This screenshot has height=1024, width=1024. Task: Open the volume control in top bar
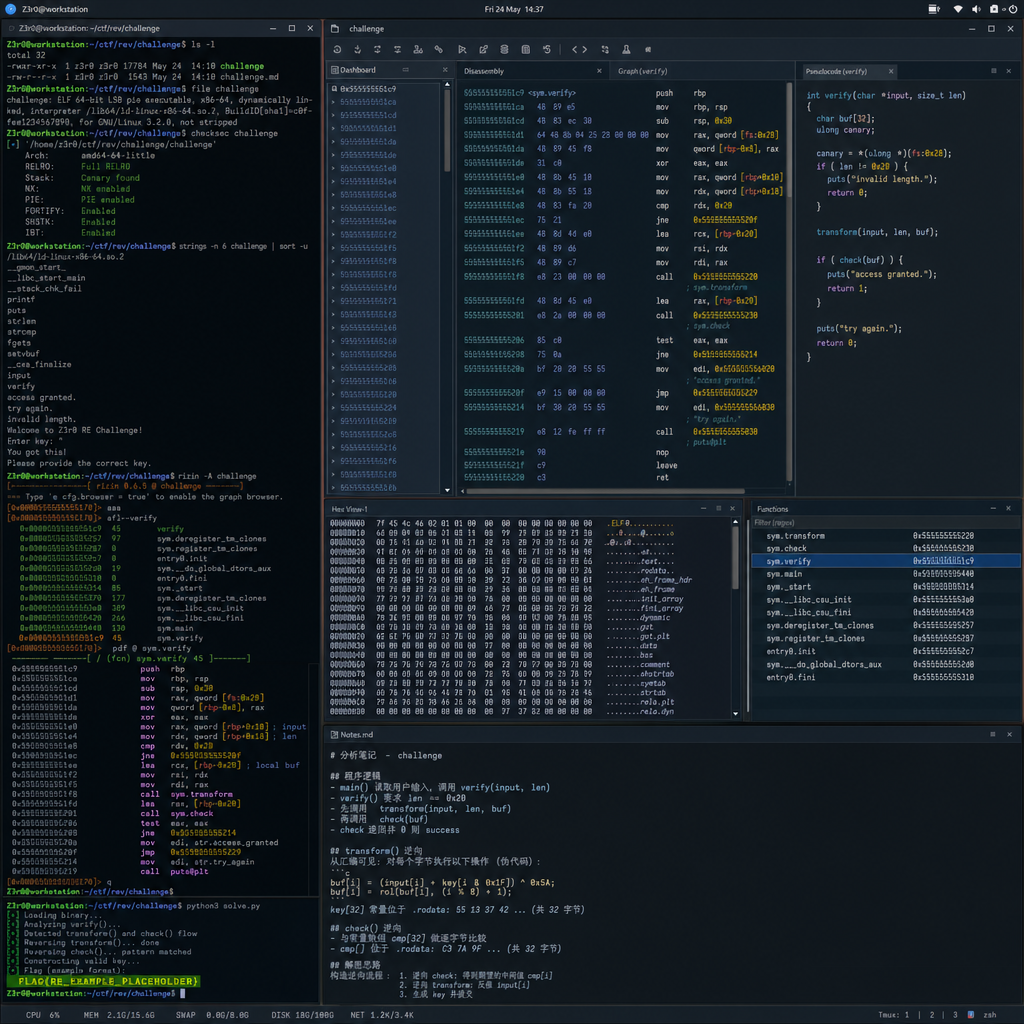(x=976, y=9)
